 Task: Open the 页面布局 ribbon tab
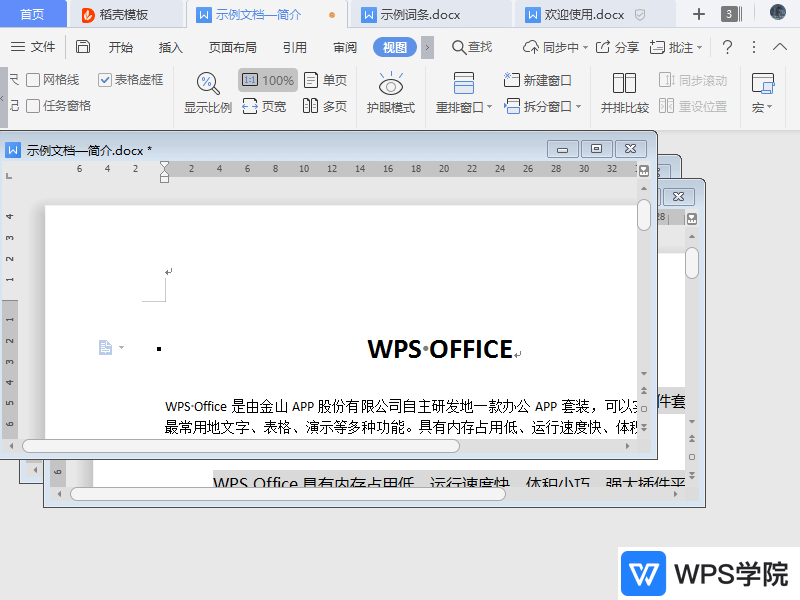coord(232,47)
